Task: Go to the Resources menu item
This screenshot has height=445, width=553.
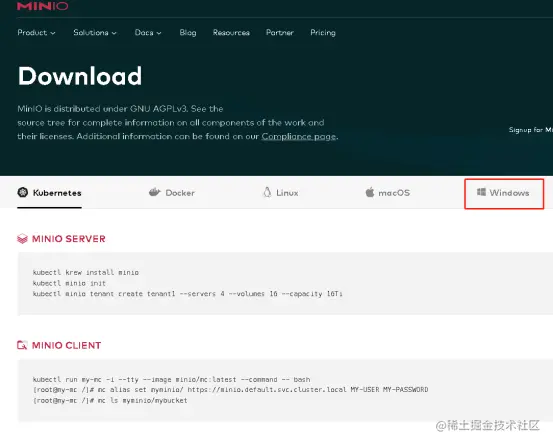Action: (231, 32)
